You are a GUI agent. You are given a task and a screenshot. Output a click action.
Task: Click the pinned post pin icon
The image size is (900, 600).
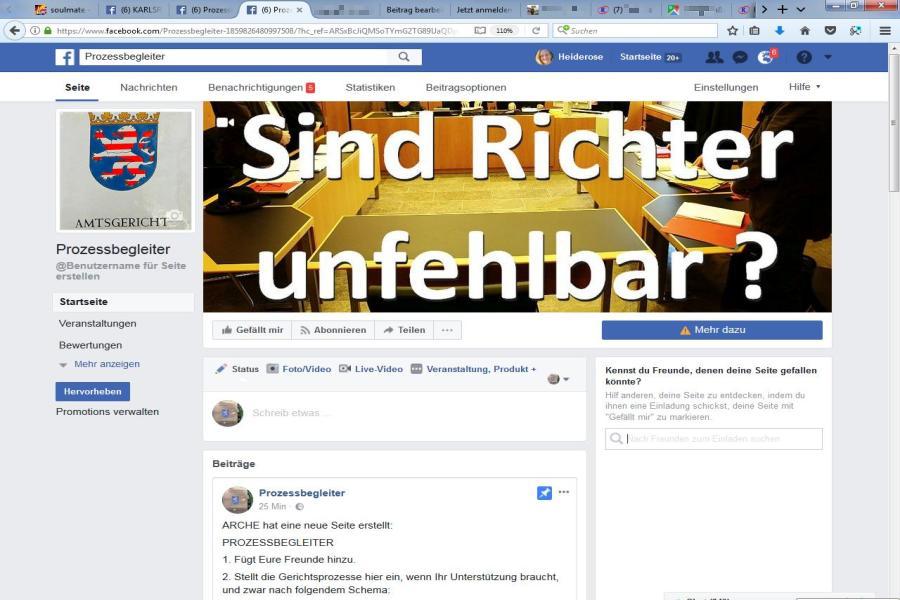click(544, 493)
